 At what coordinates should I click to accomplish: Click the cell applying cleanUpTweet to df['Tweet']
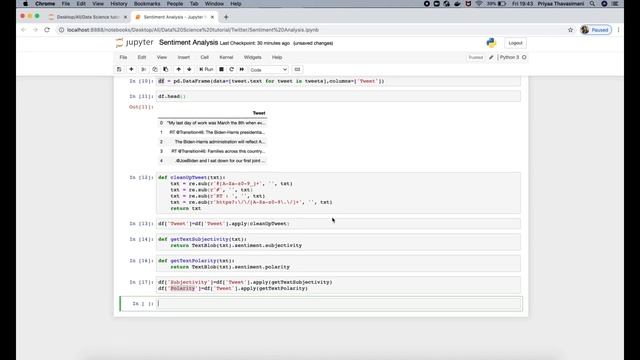(x=339, y=224)
